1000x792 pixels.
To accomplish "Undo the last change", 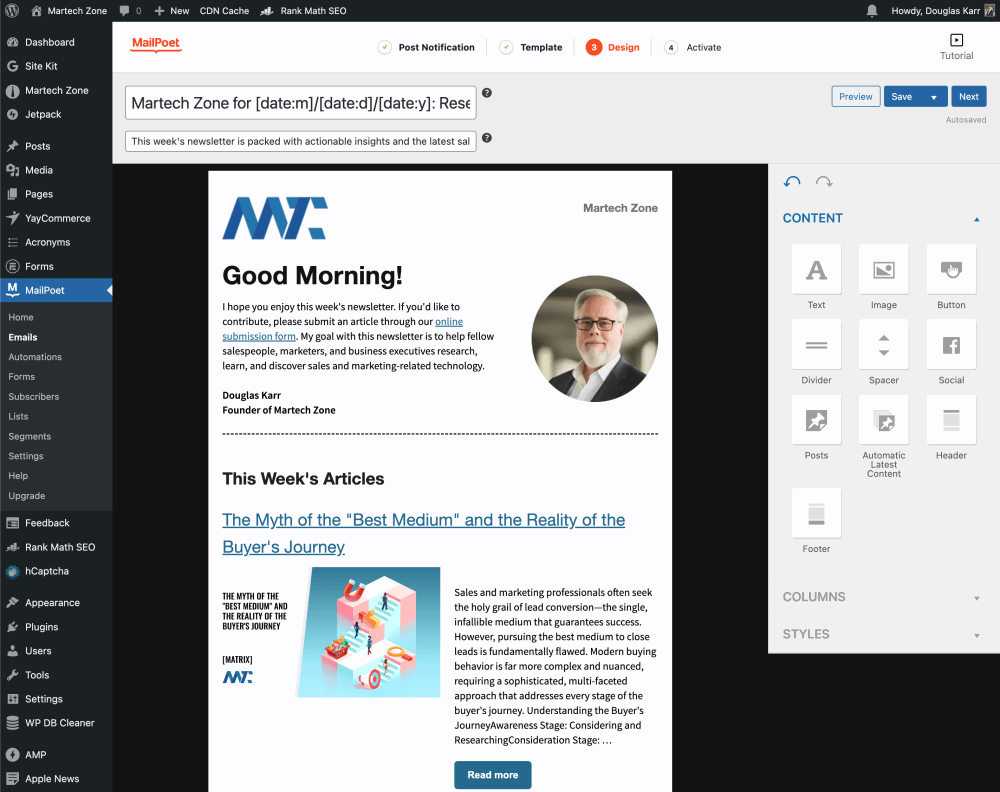I will (x=792, y=182).
